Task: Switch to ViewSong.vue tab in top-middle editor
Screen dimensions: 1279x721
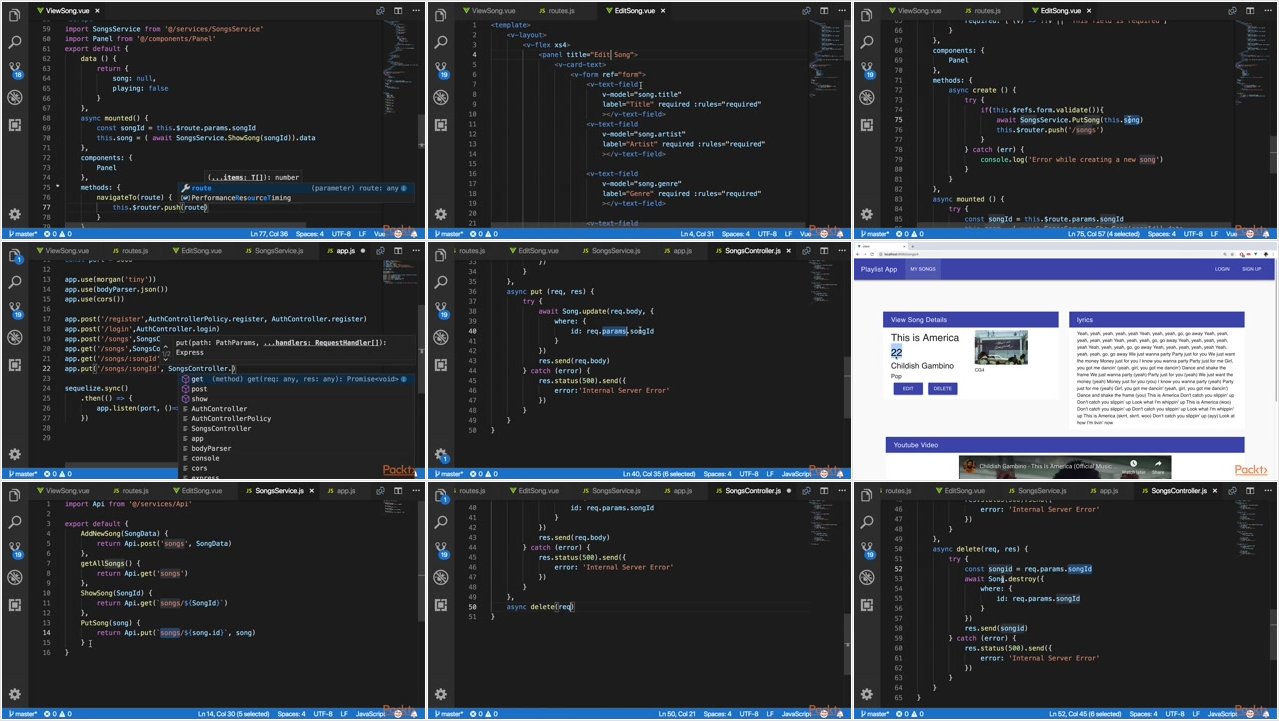Action: pyautogui.click(x=491, y=10)
